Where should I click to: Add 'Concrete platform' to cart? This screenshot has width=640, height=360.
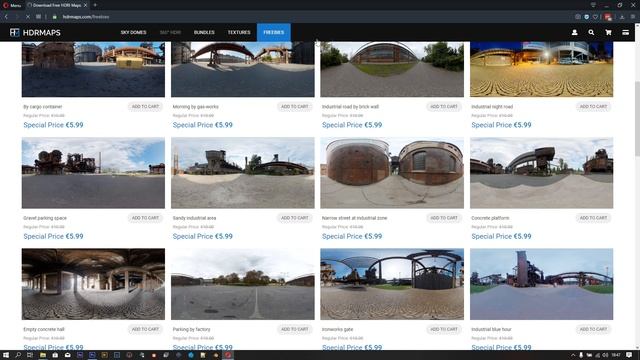(x=593, y=218)
